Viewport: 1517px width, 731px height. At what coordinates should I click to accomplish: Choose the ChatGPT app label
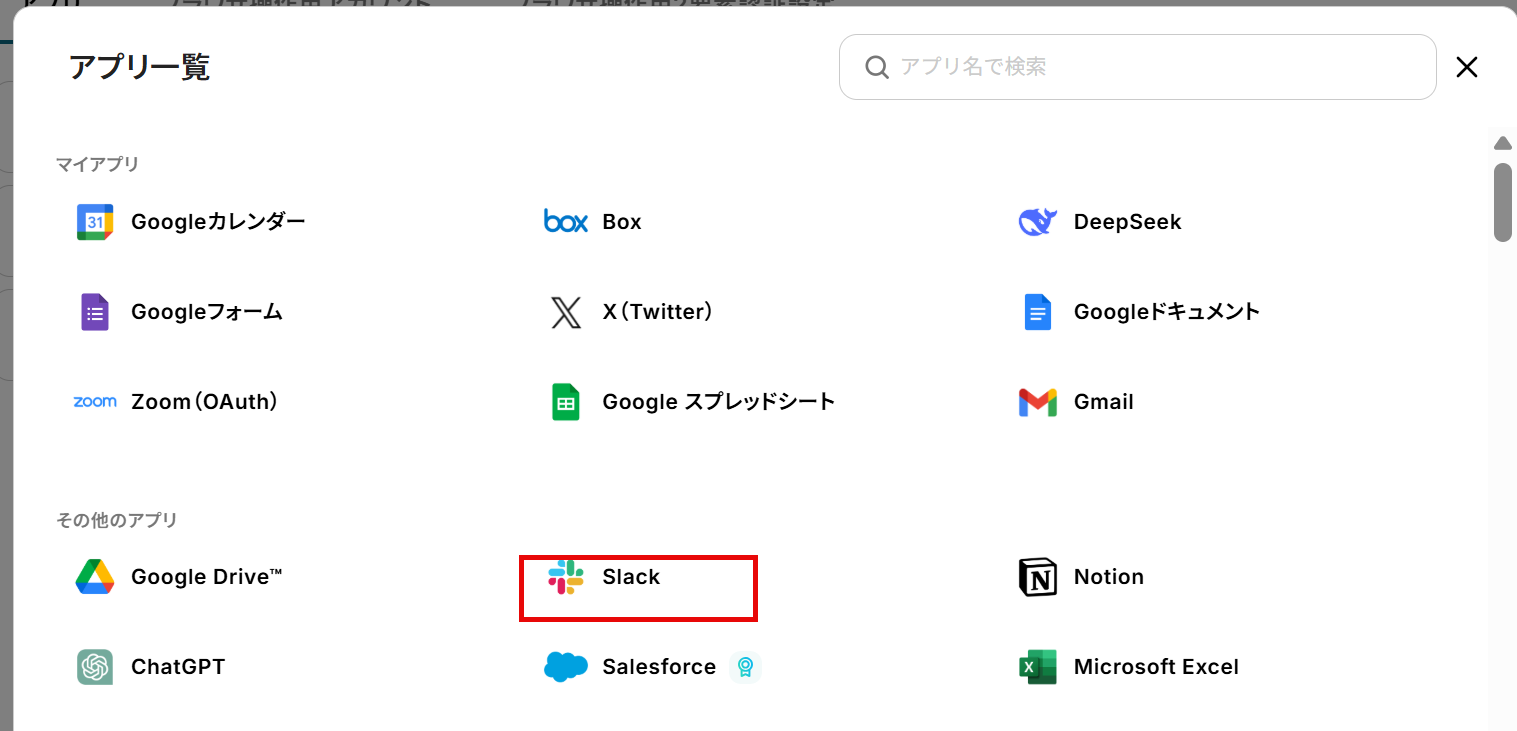(178, 667)
